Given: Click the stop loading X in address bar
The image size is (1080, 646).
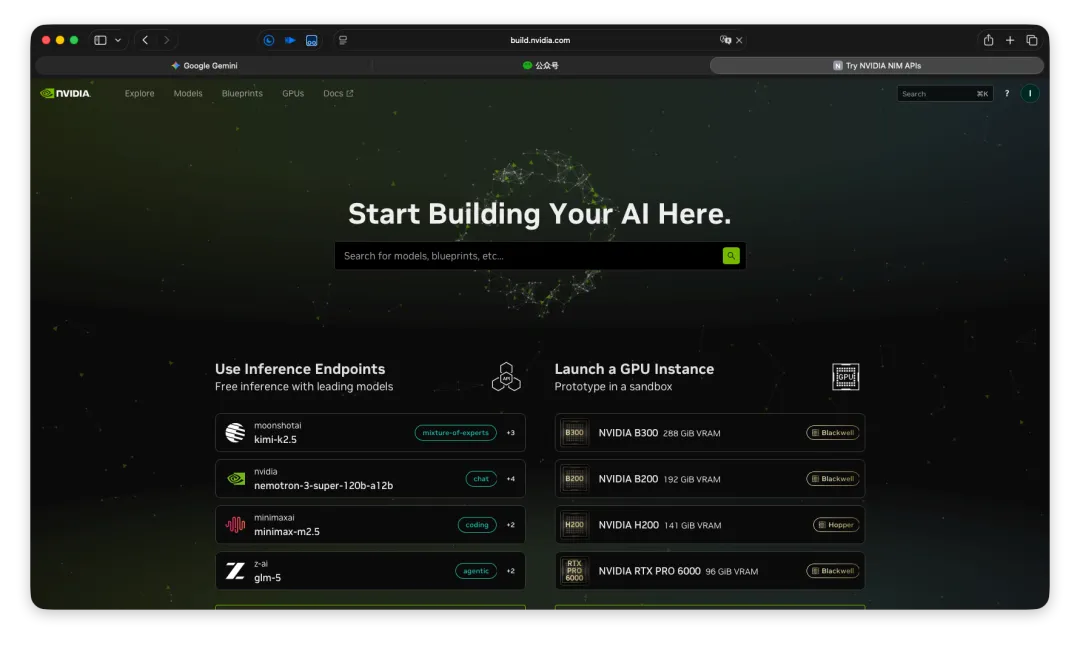Looking at the screenshot, I should pyautogui.click(x=739, y=40).
